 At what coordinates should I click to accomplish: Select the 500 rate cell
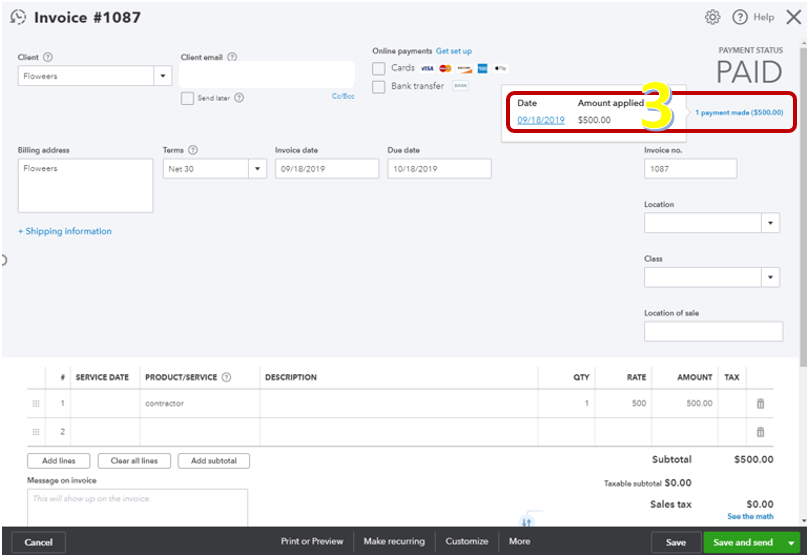coord(623,403)
